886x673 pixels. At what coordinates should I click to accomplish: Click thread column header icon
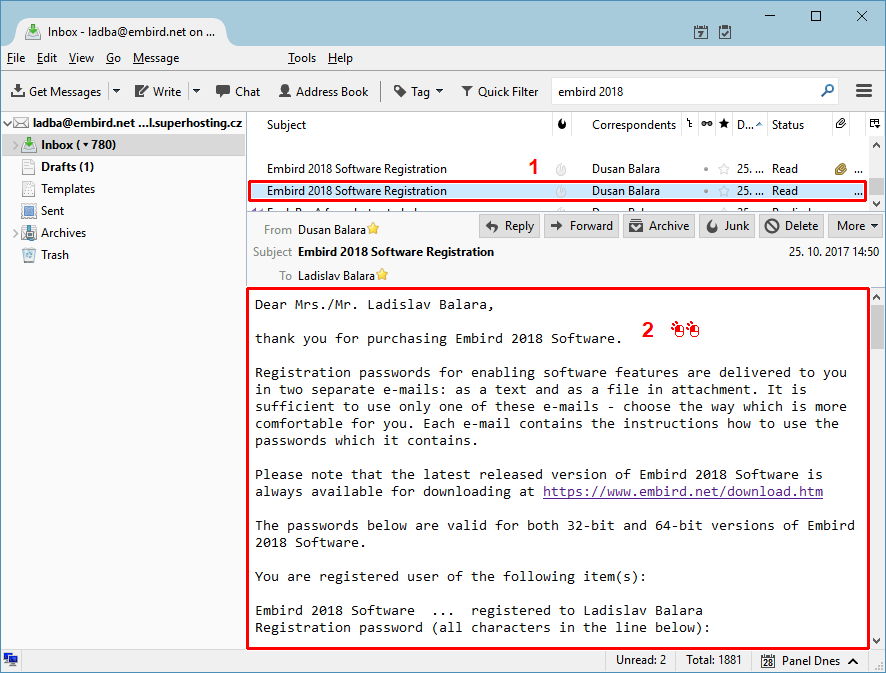click(x=689, y=124)
